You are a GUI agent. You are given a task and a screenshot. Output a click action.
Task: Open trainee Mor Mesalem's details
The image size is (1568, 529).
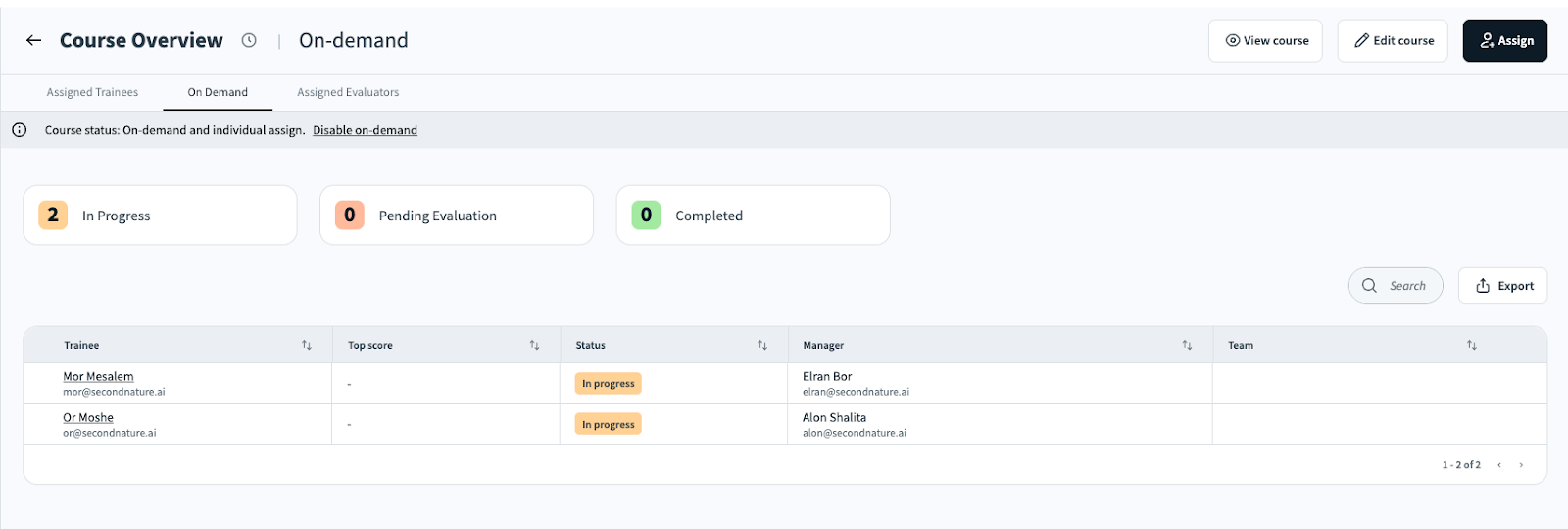[98, 376]
